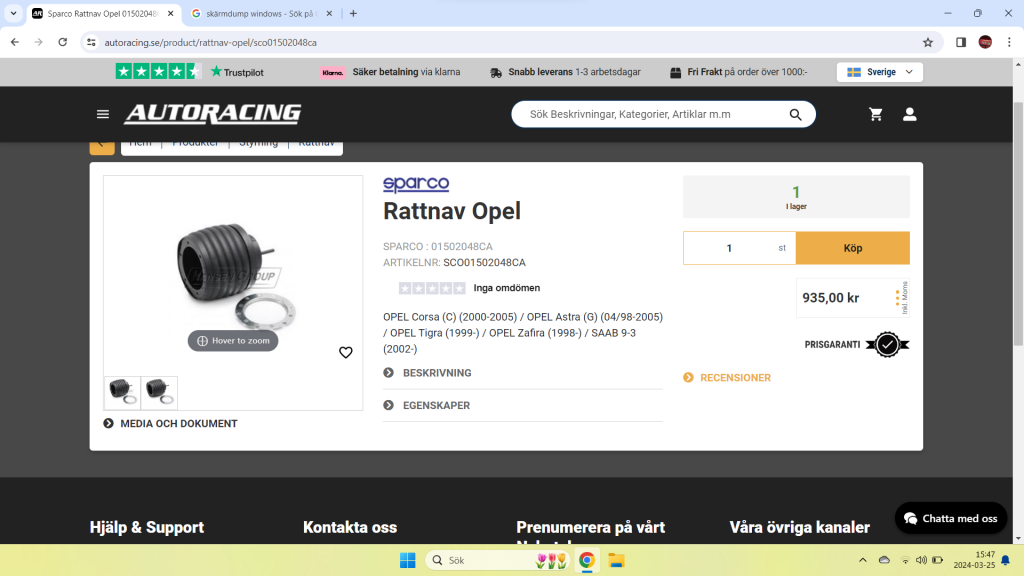Click the Rattnav Opel product title

(x=452, y=212)
